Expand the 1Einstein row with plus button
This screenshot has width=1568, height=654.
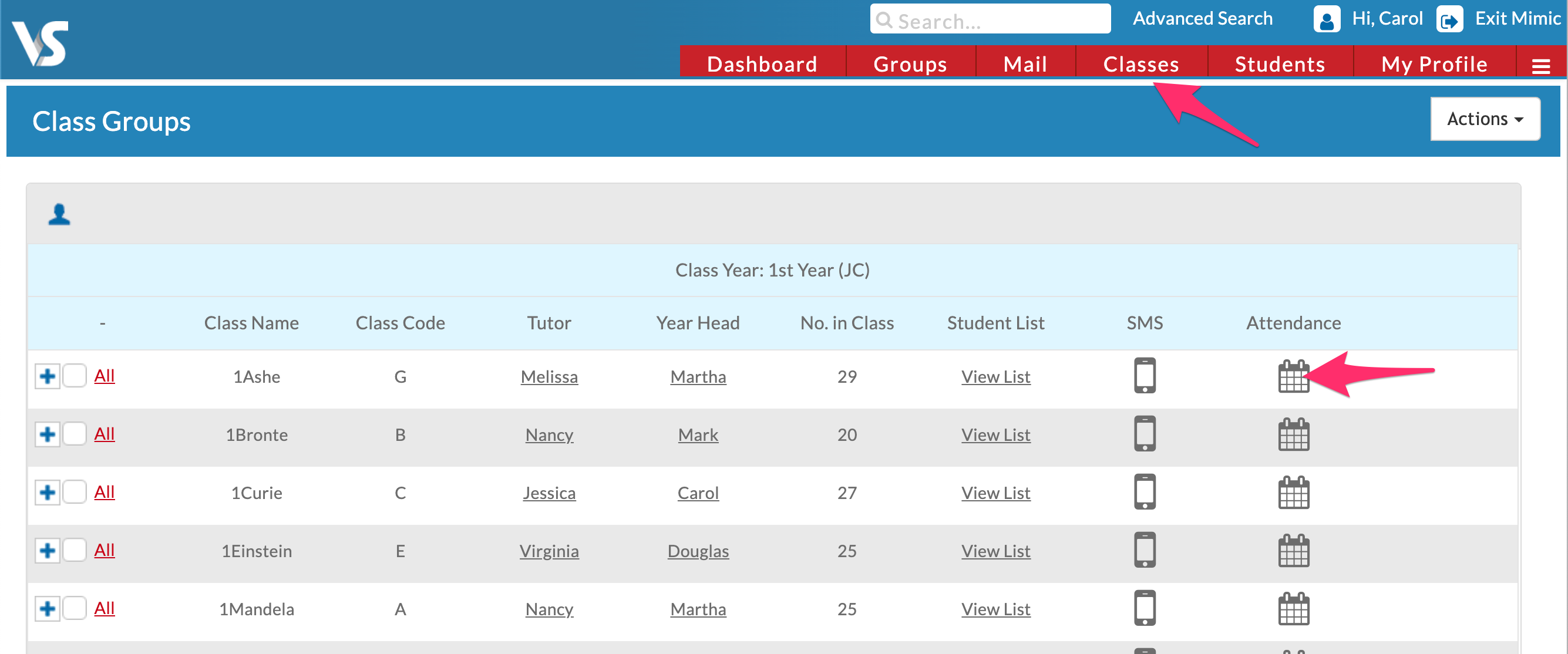point(48,551)
